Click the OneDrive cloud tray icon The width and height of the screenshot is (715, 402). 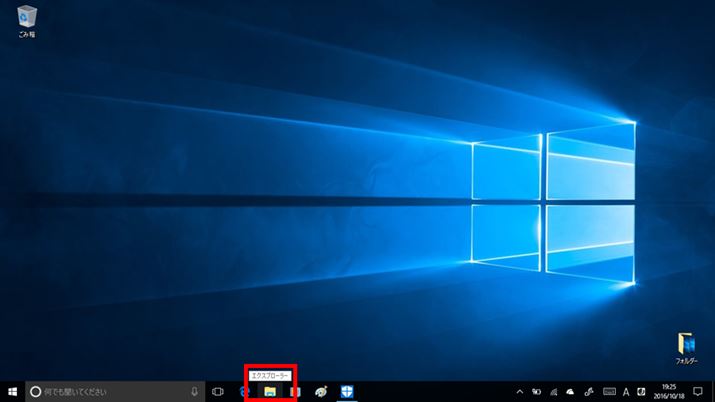pos(570,391)
